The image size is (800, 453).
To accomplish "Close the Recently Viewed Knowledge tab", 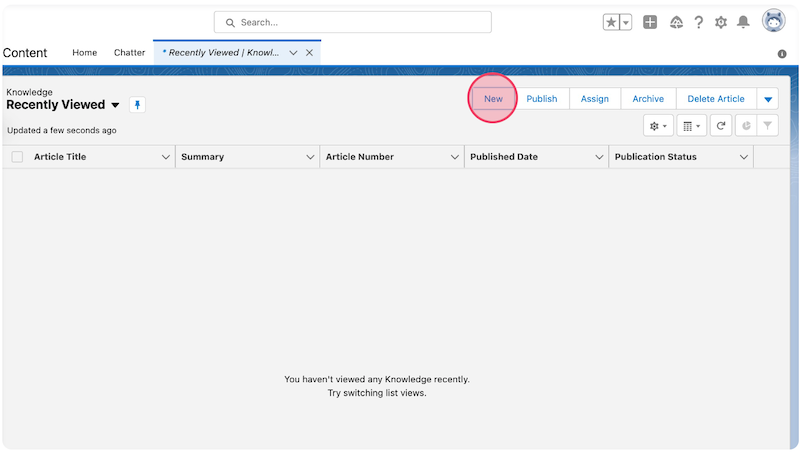I will 309,53.
